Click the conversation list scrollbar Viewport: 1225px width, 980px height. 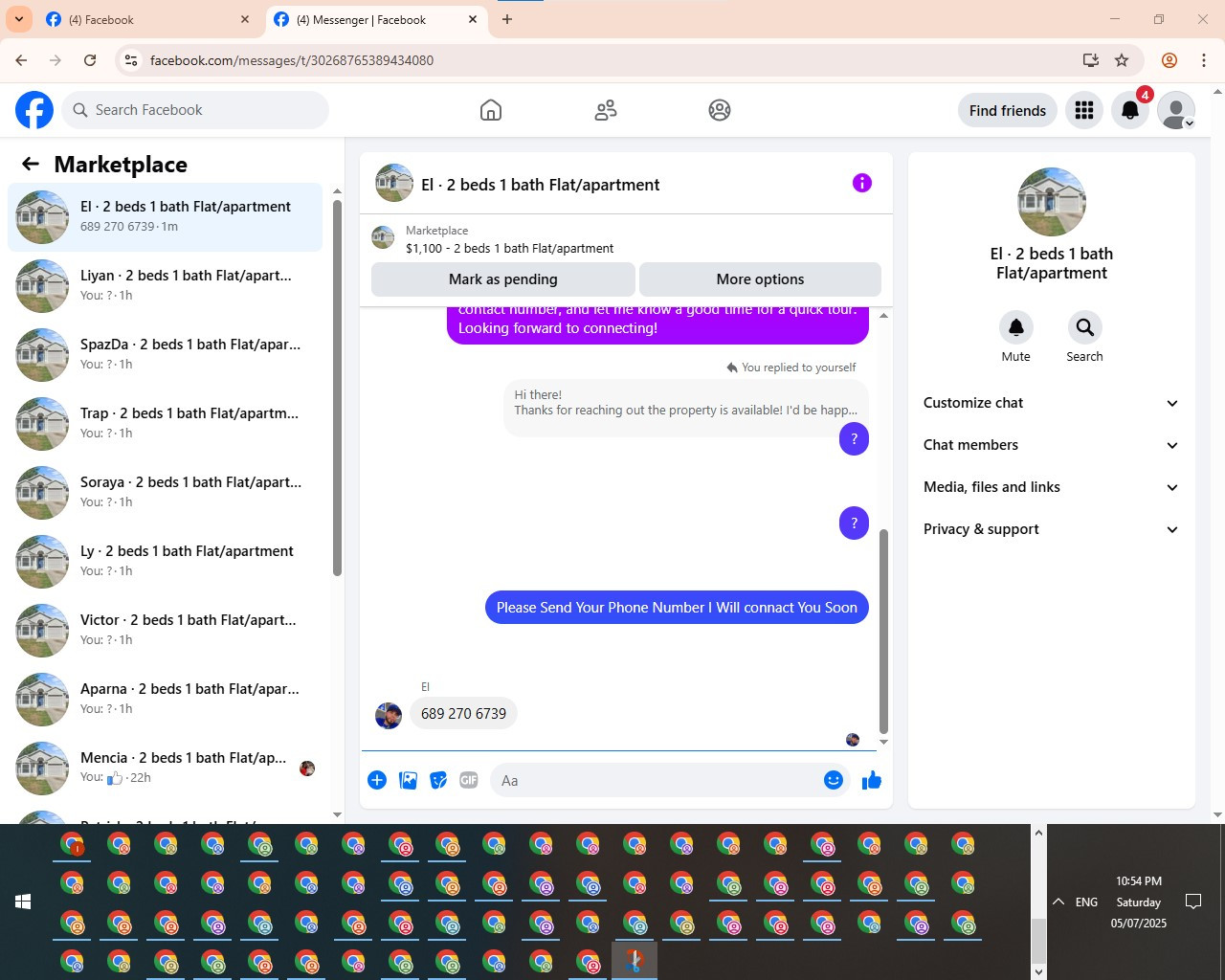coord(337,387)
